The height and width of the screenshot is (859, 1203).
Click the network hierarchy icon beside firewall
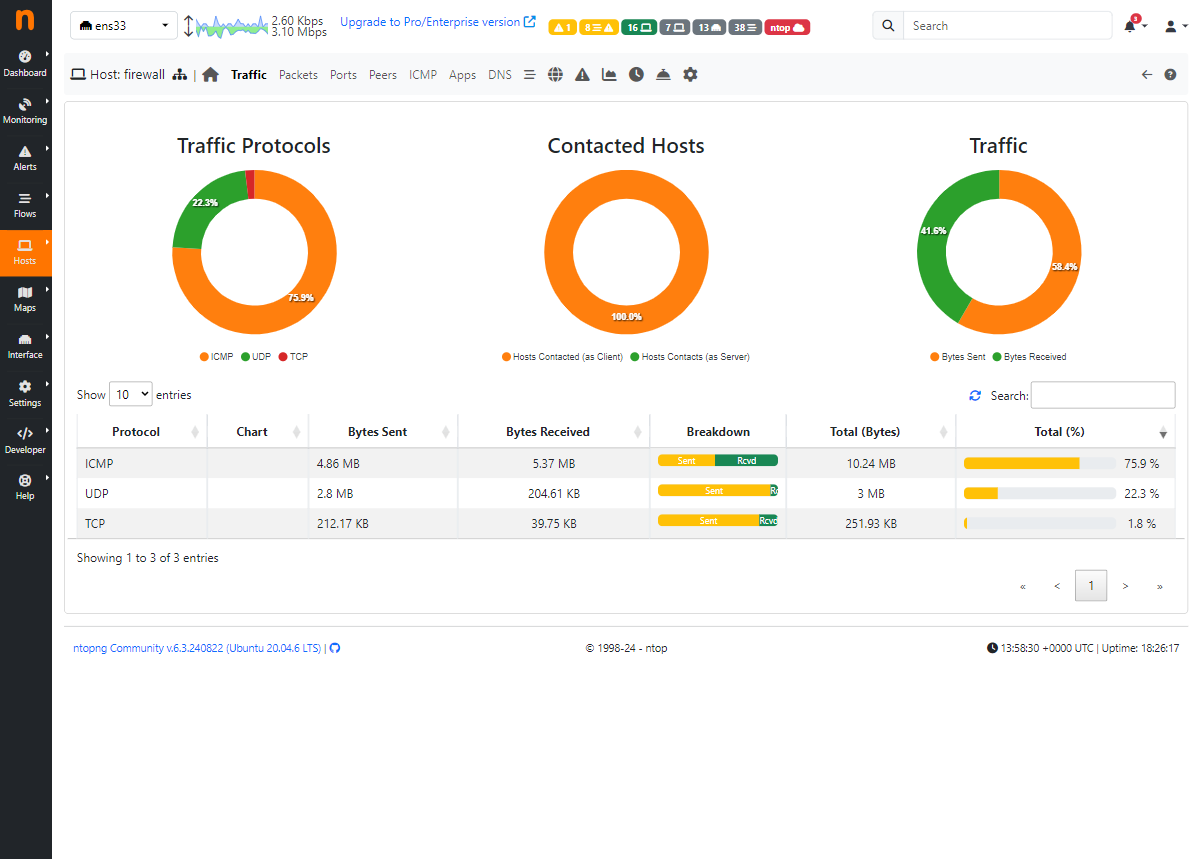[x=180, y=75]
